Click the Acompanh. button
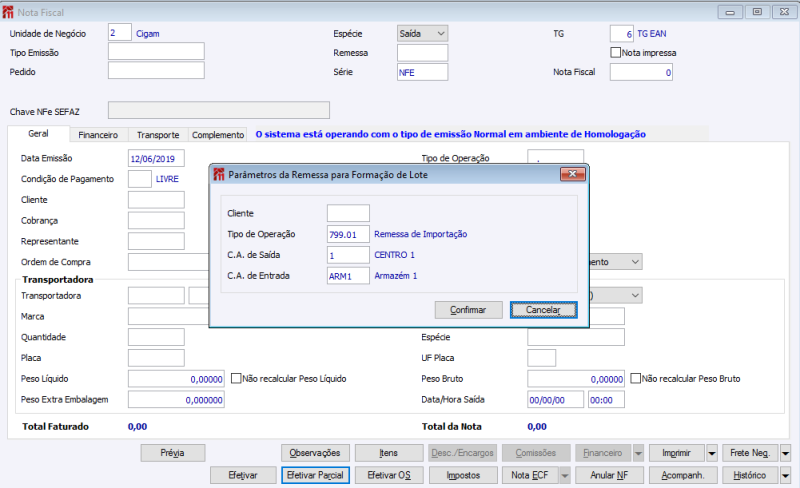 point(683,475)
